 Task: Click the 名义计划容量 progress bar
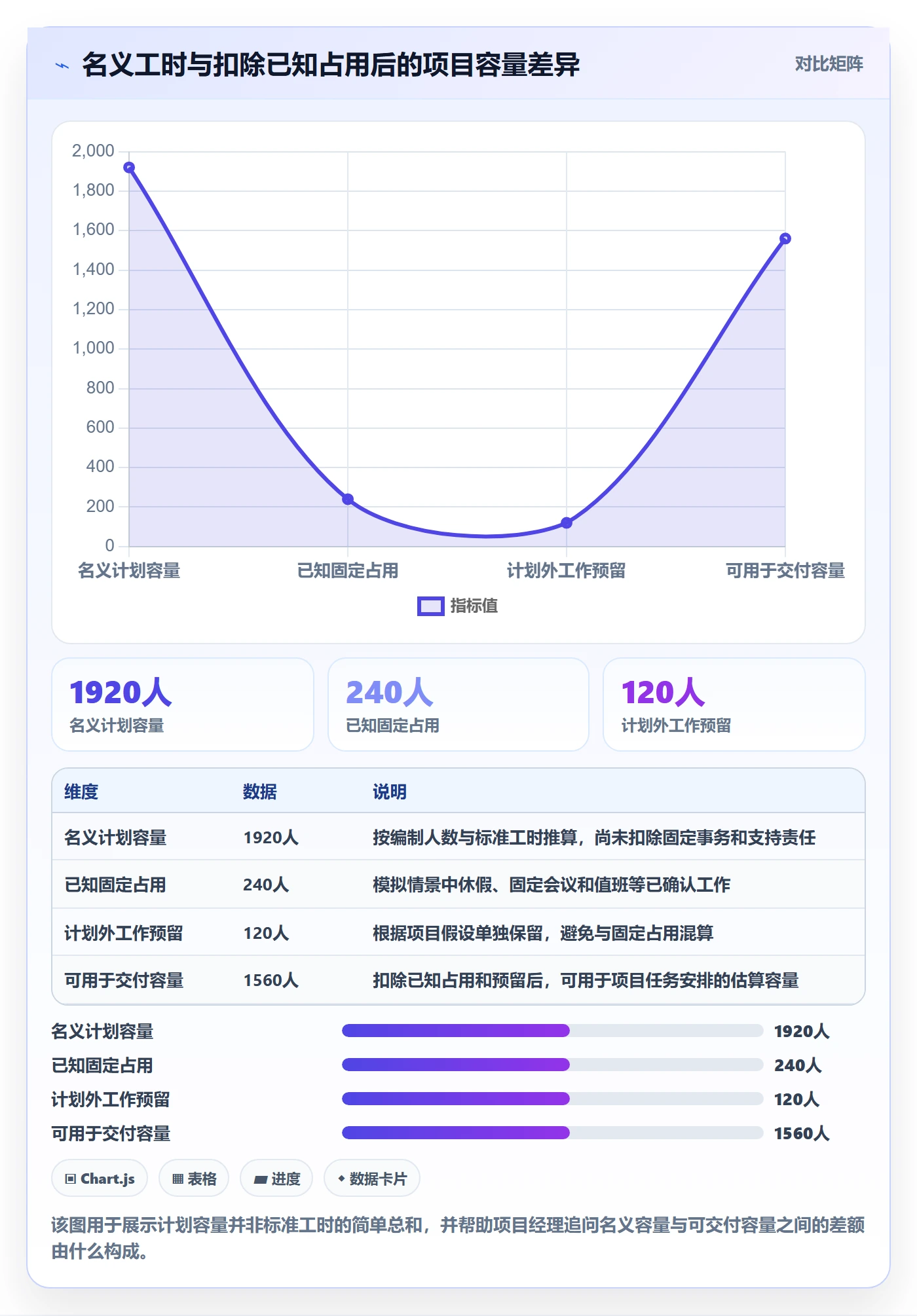point(553,1031)
